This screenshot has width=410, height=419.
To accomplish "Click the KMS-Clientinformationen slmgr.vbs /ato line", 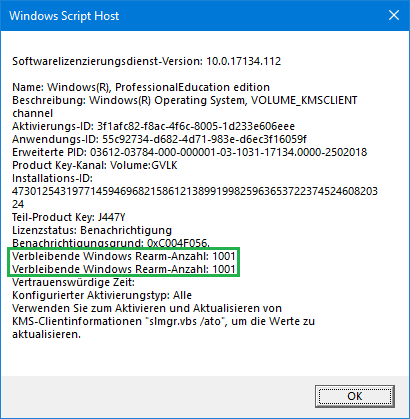I will [x=164, y=321].
